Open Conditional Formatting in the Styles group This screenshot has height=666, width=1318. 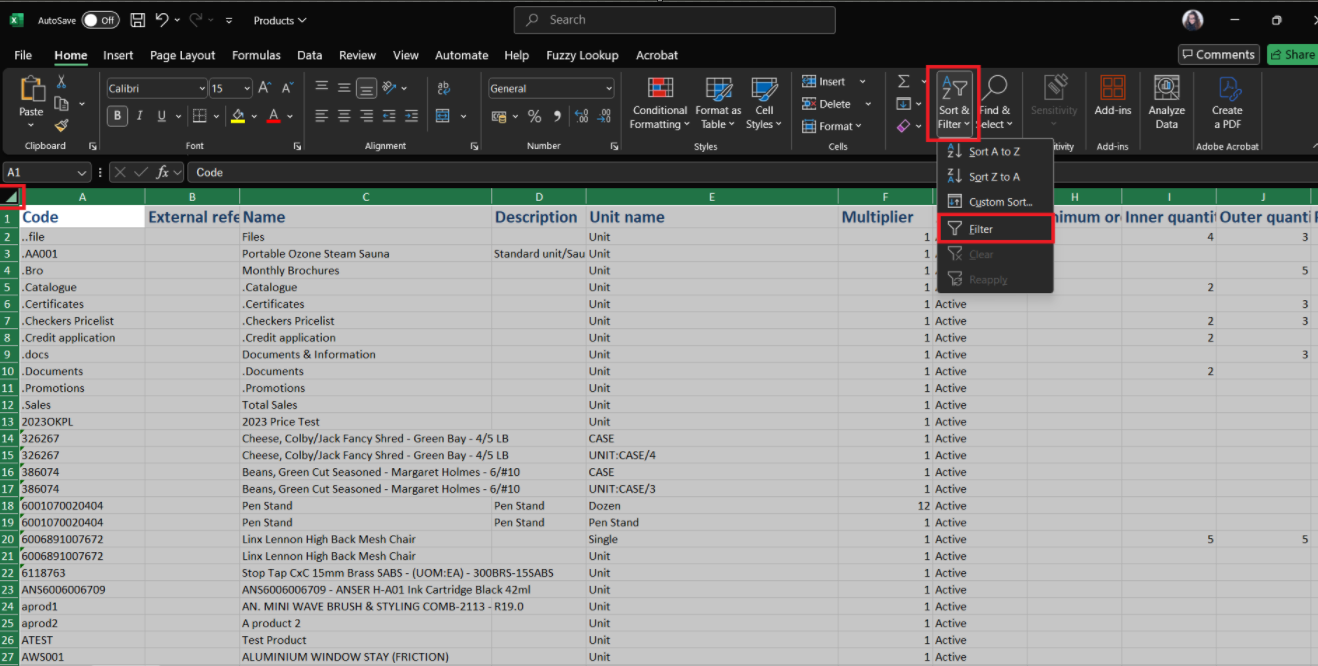click(659, 103)
